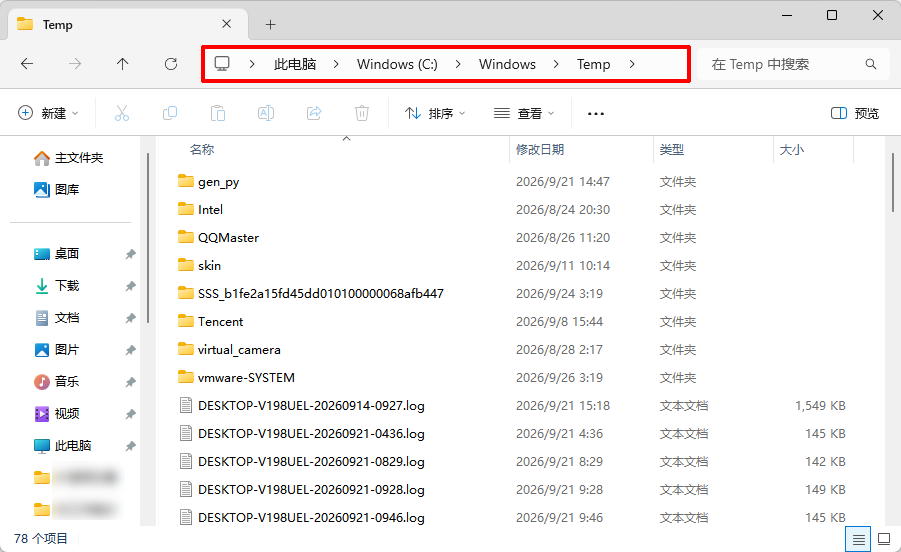Click the Share icon in toolbar
This screenshot has height=552, width=901.
[314, 113]
